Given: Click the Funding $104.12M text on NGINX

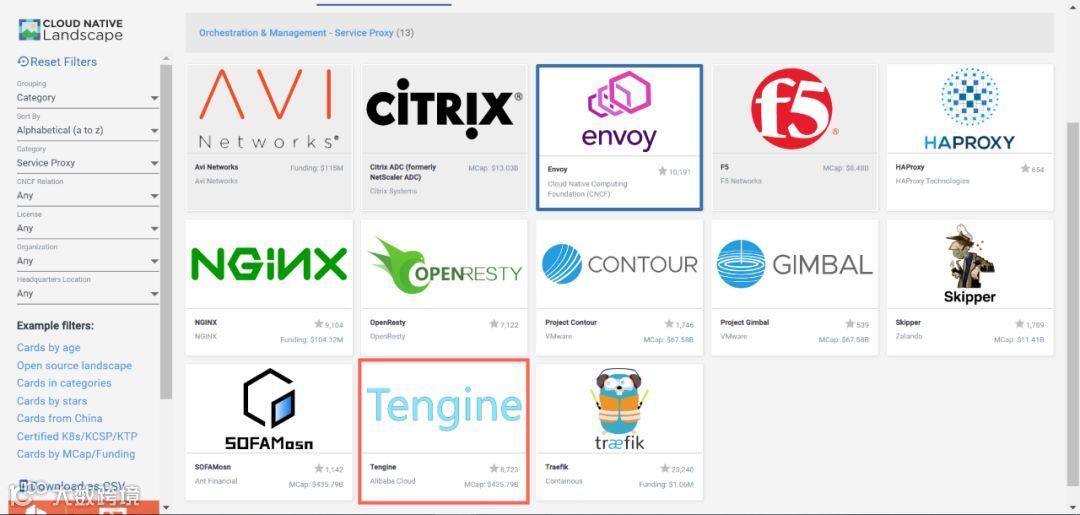Looking at the screenshot, I should pyautogui.click(x=311, y=340).
